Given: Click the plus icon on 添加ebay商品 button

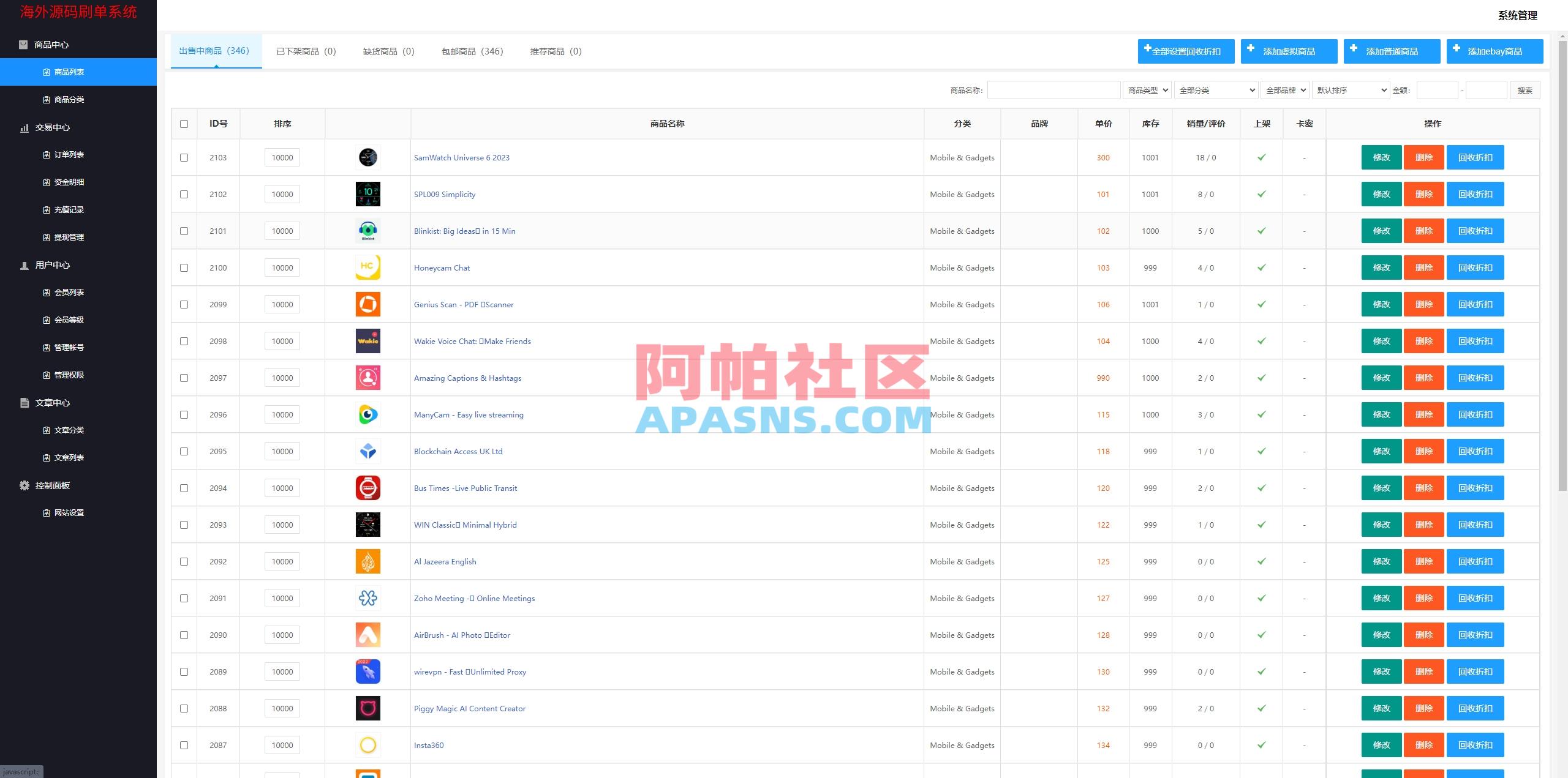Looking at the screenshot, I should tap(1456, 50).
